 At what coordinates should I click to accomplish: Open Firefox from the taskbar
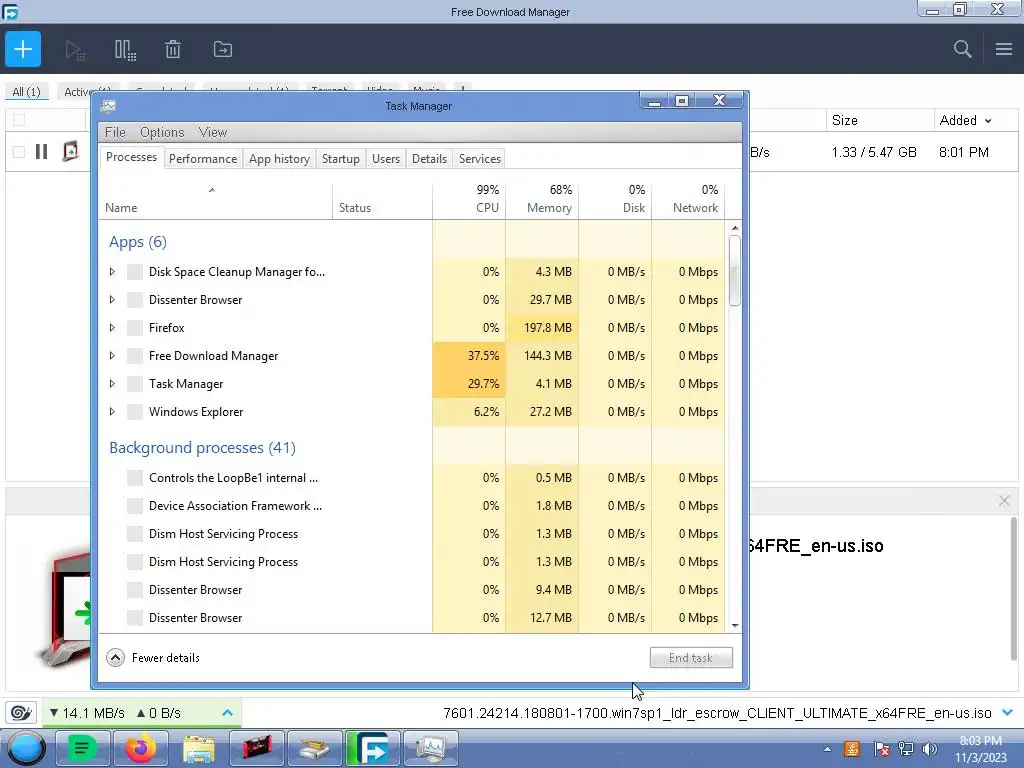pos(140,748)
